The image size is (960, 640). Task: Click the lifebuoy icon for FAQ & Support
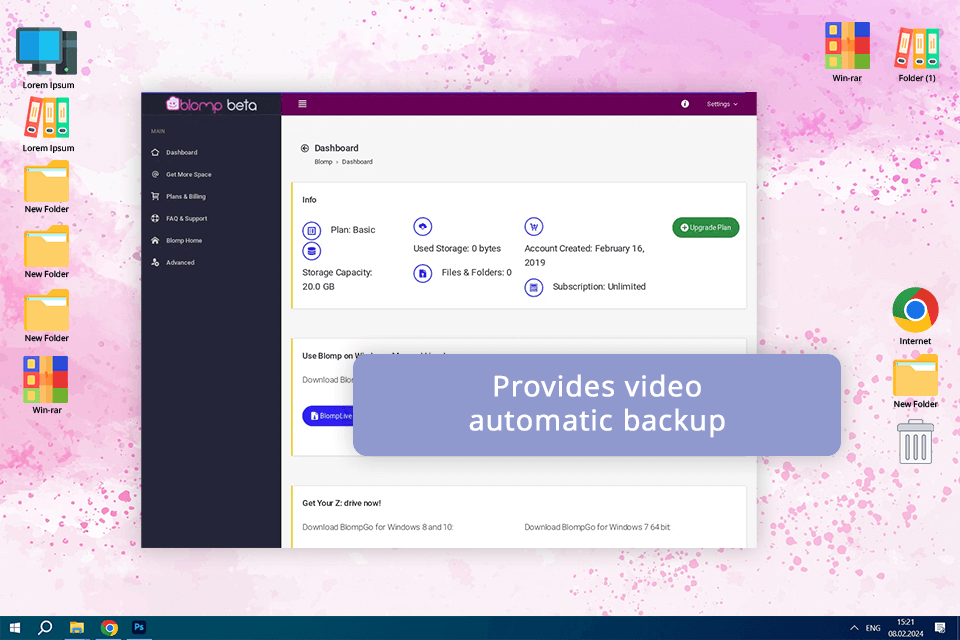click(155, 218)
